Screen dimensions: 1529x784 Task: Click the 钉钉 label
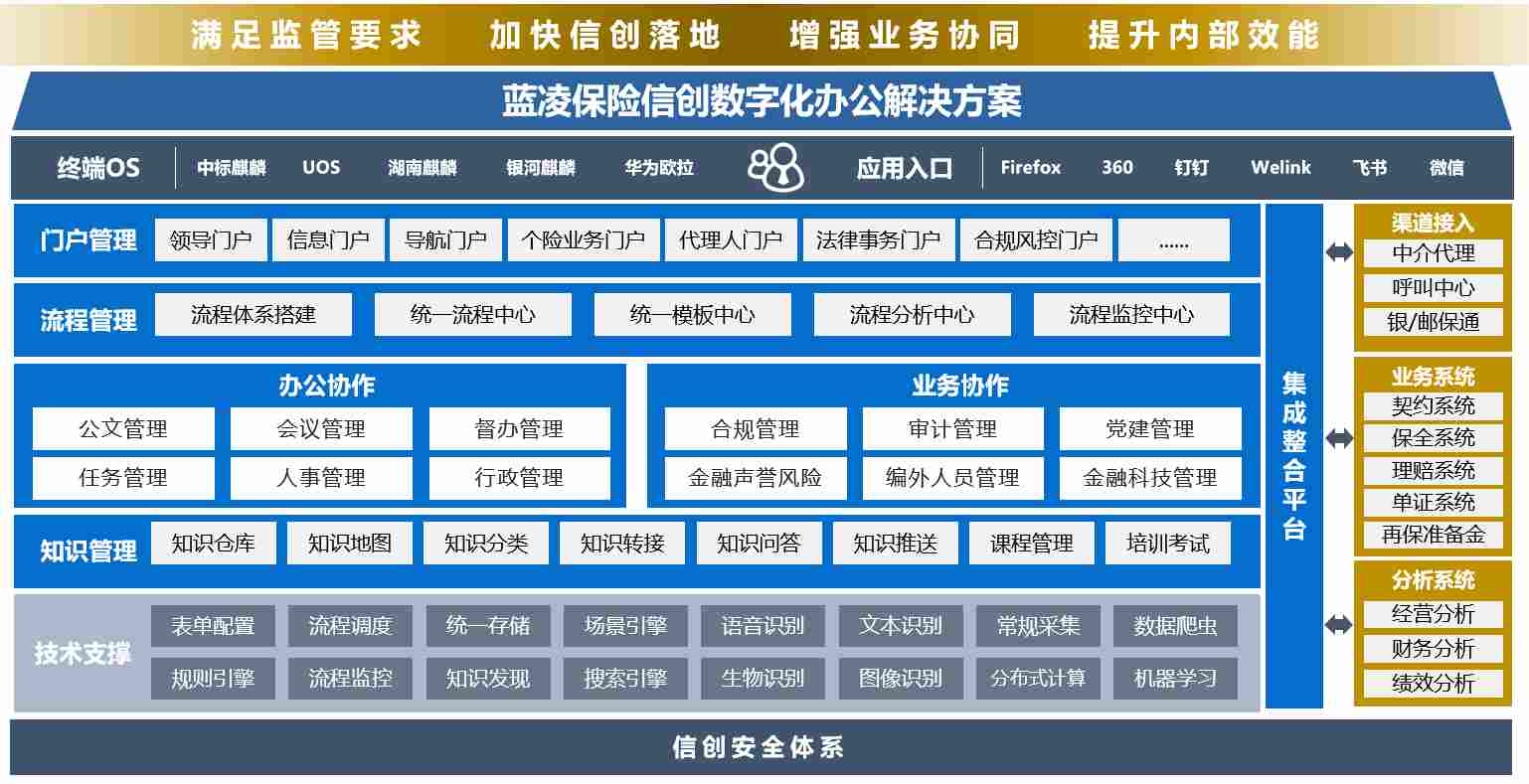tap(1191, 168)
